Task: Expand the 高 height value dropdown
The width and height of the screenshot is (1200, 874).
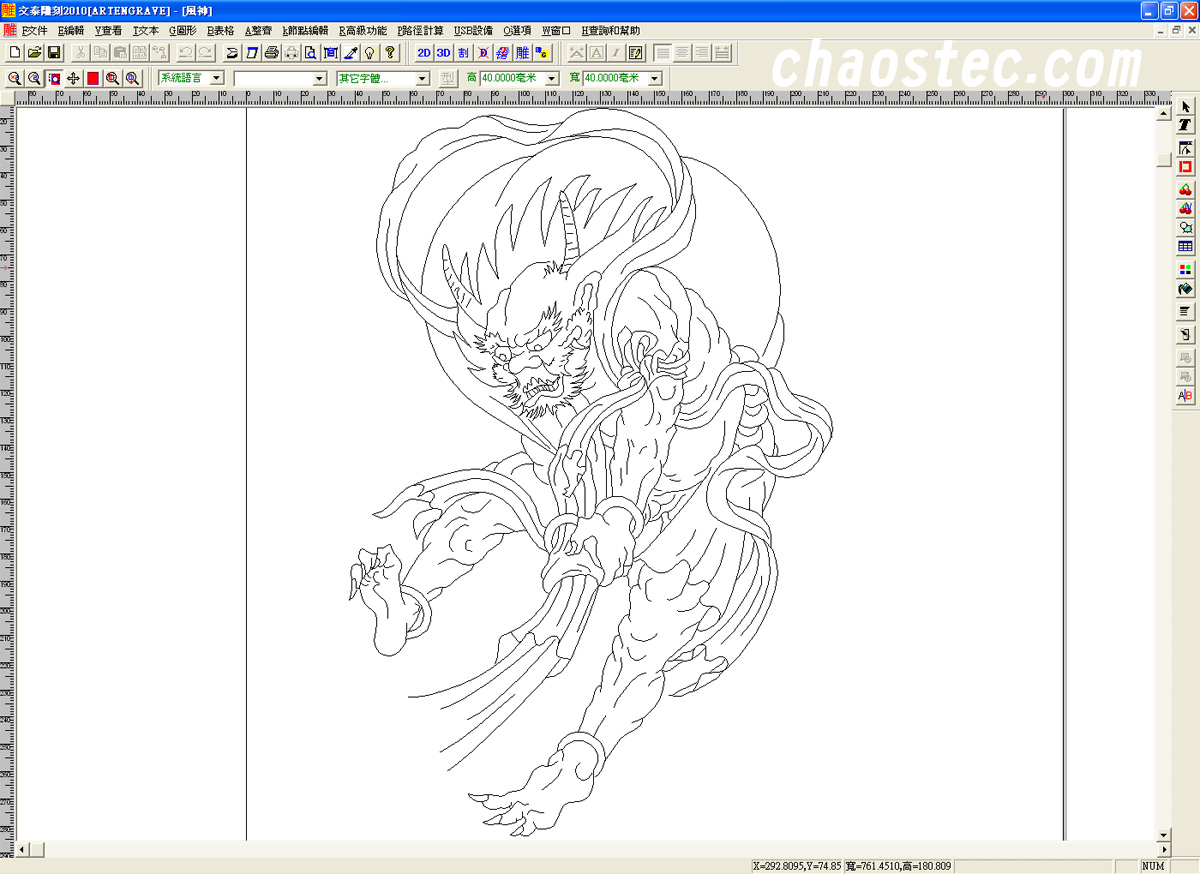Action: pyautogui.click(x=551, y=78)
